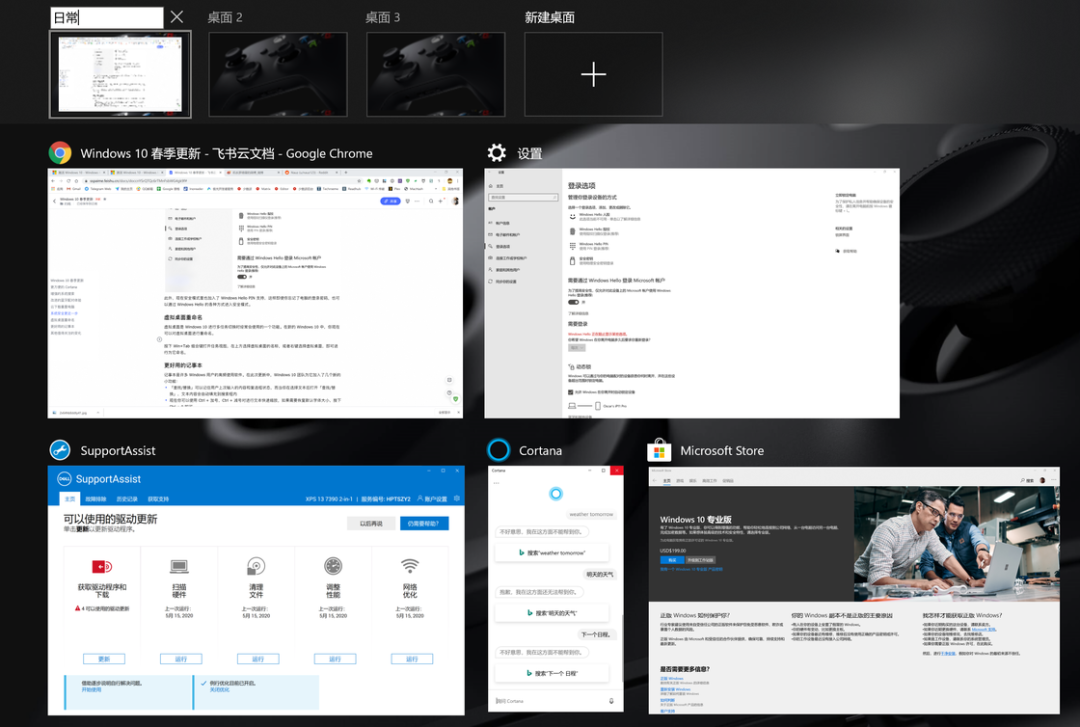The image size is (1080, 727).
Task: Switch to the 桌面 2 thumbnail
Action: (278, 74)
